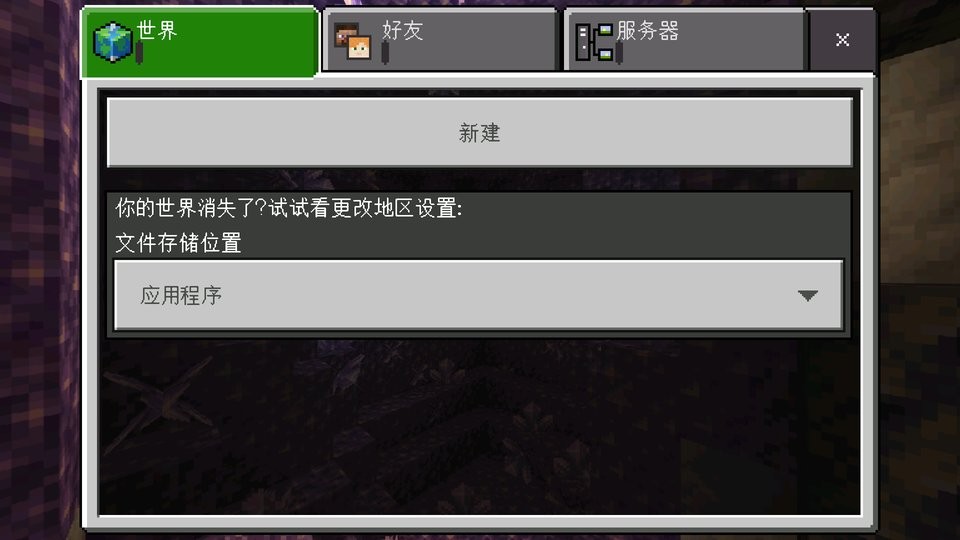Open the 文件存储位置 dropdown

click(x=479, y=295)
